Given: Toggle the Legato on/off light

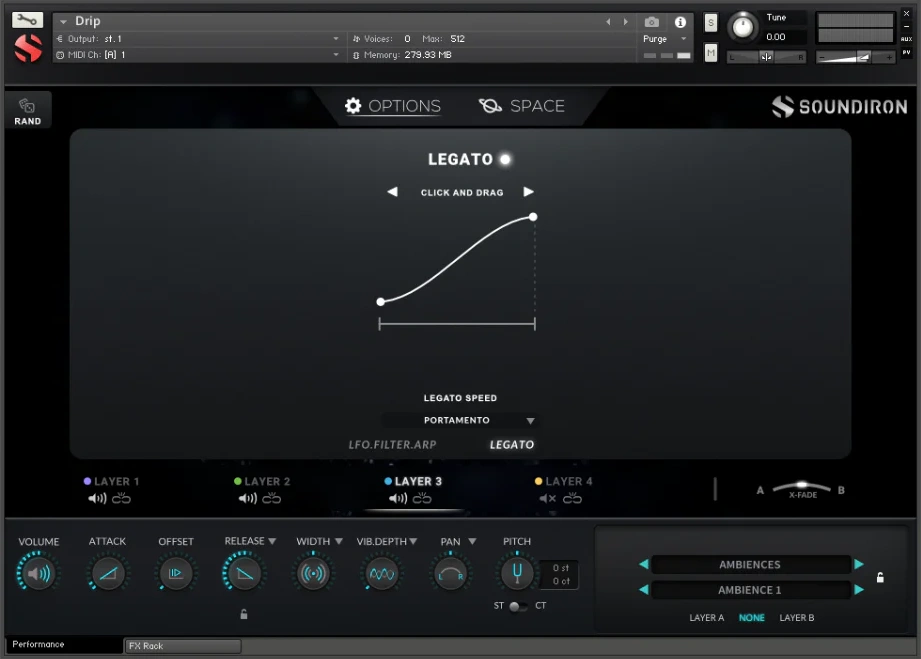Looking at the screenshot, I should point(505,158).
